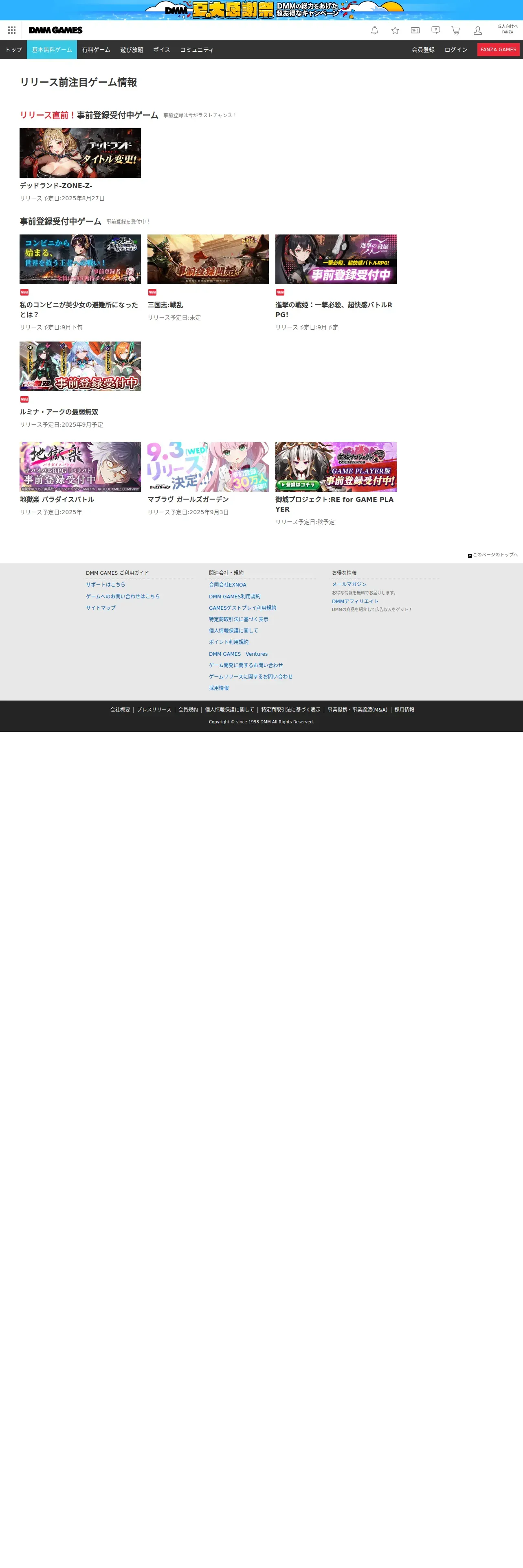Open メールマガジン footer link
The image size is (523, 1568).
coord(349,585)
